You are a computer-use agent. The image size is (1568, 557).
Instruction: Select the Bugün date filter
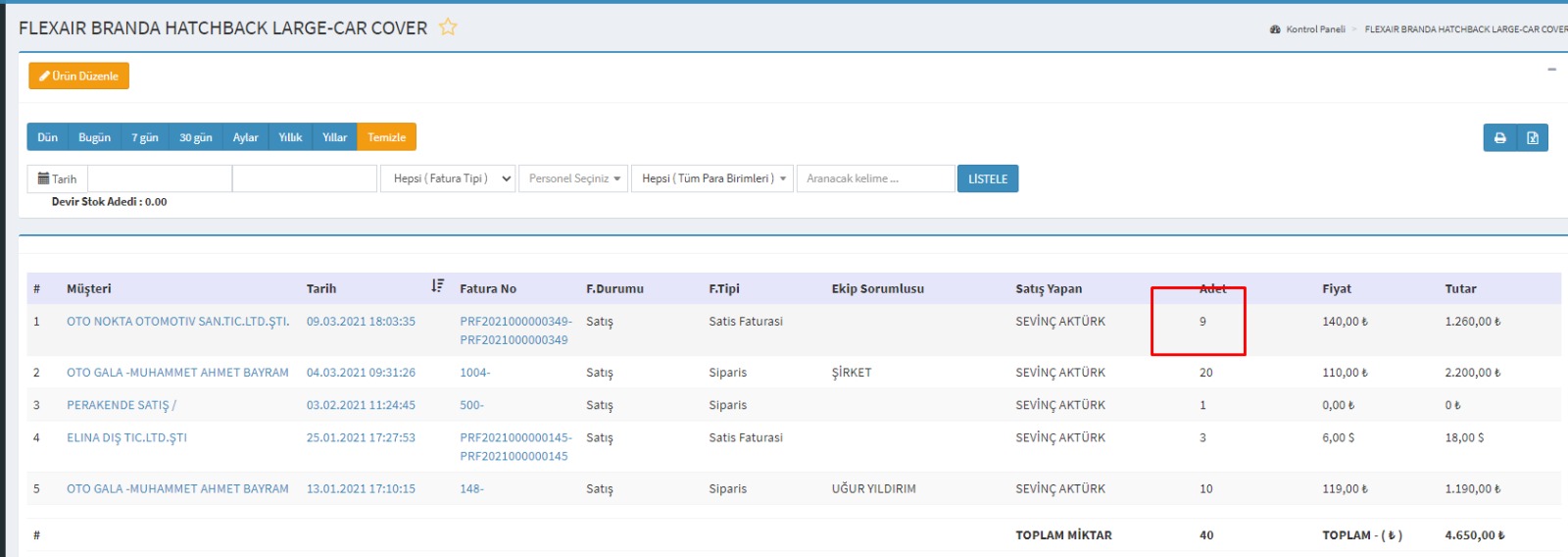pyautogui.click(x=94, y=137)
